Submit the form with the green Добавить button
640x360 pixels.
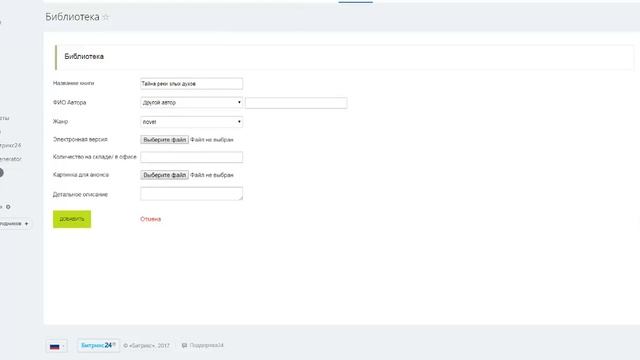[72, 219]
